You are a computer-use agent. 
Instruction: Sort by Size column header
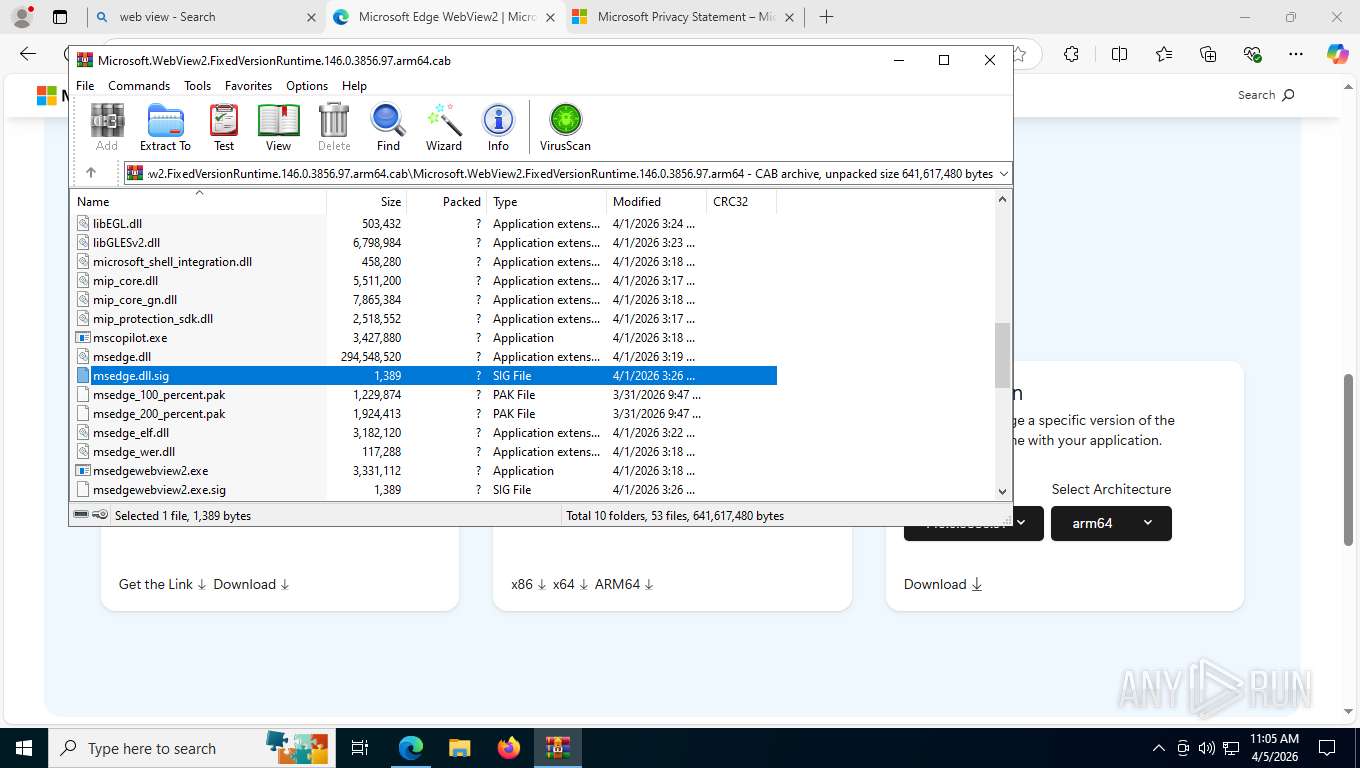367,202
